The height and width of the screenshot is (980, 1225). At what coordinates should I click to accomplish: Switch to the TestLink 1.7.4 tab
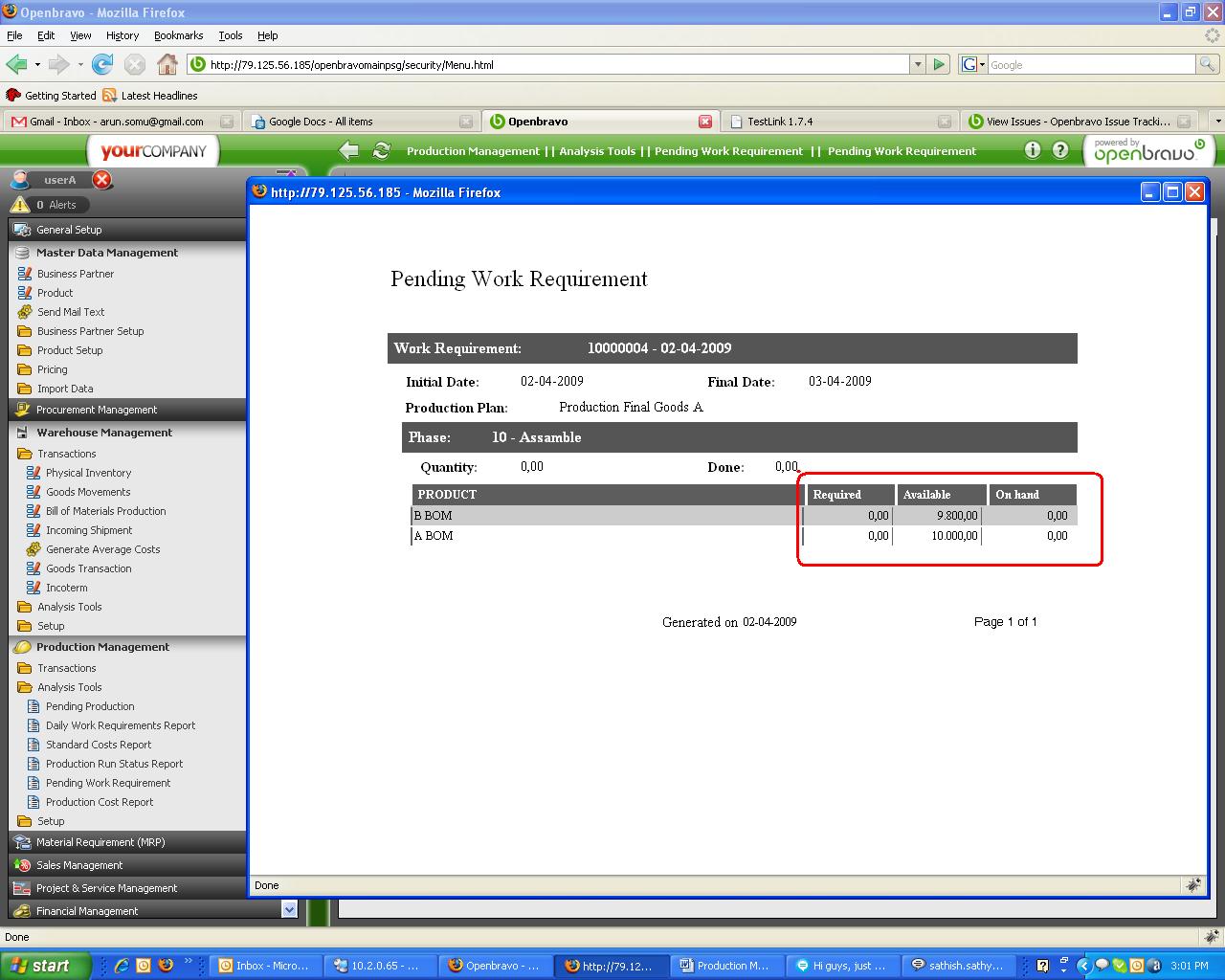click(780, 122)
